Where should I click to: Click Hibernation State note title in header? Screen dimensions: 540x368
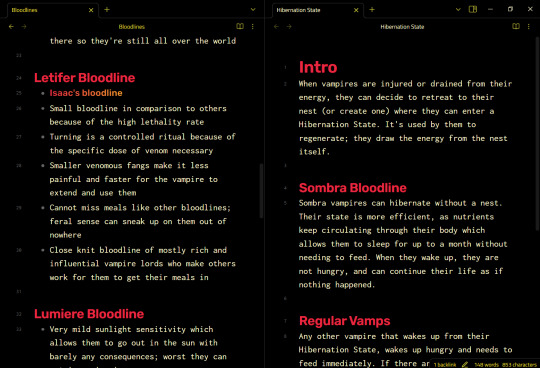click(x=402, y=27)
